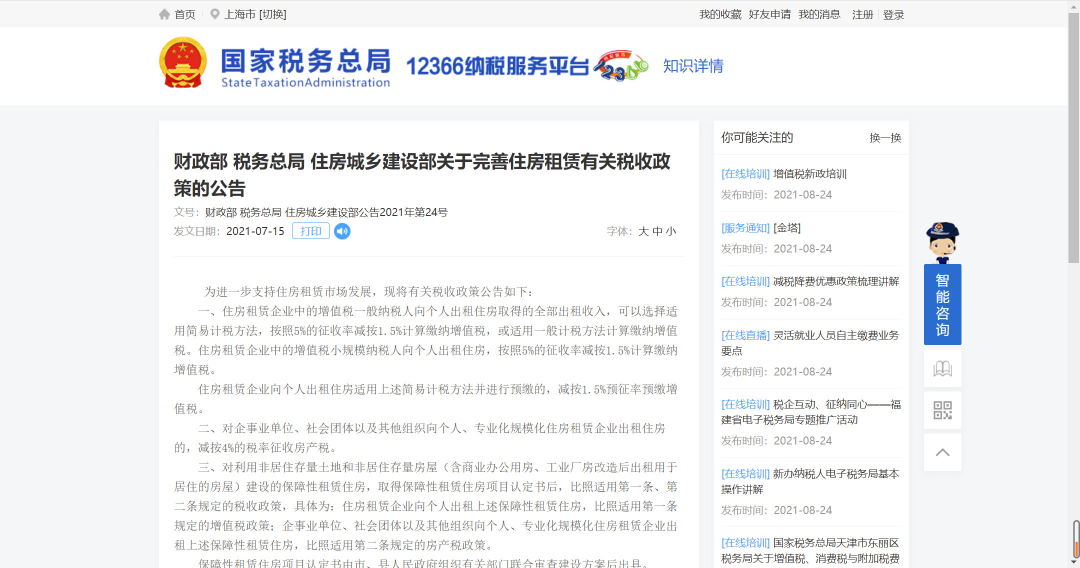Open 增值税新政培训 article link
The width and height of the screenshot is (1080, 568).
[809, 173]
